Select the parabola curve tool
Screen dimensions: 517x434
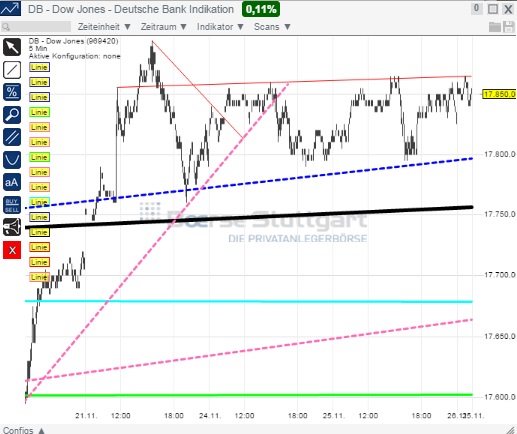(x=12, y=160)
